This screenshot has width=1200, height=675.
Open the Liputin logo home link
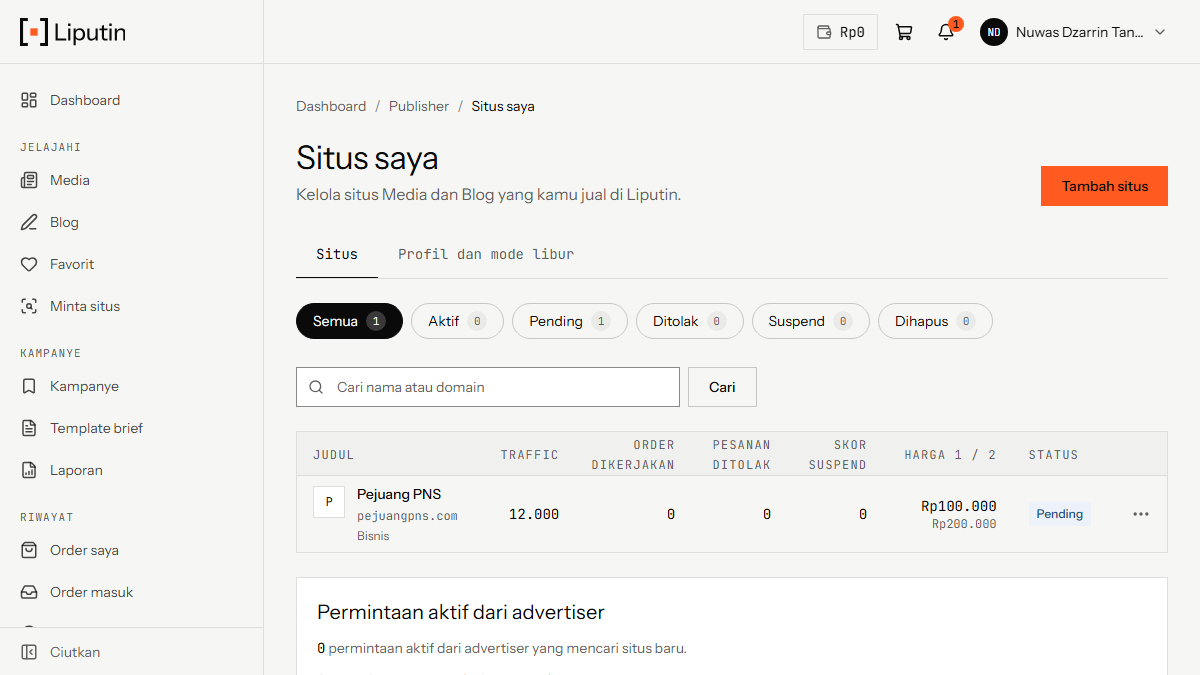coord(73,32)
